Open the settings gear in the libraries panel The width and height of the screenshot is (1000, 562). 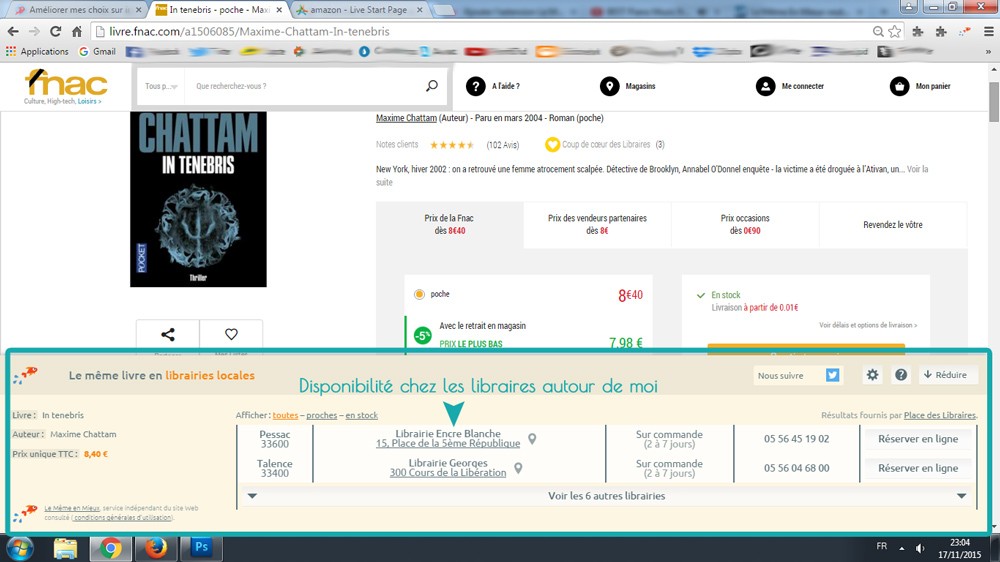click(x=872, y=375)
